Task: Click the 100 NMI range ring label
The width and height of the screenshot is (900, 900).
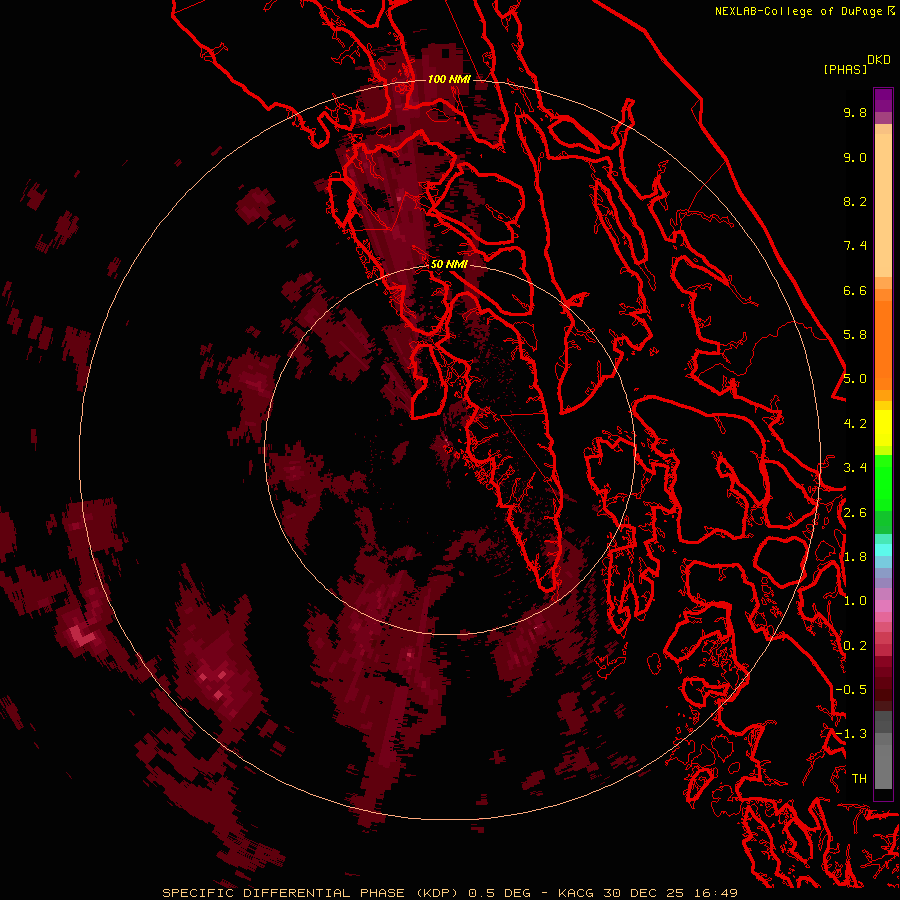Action: point(449,79)
